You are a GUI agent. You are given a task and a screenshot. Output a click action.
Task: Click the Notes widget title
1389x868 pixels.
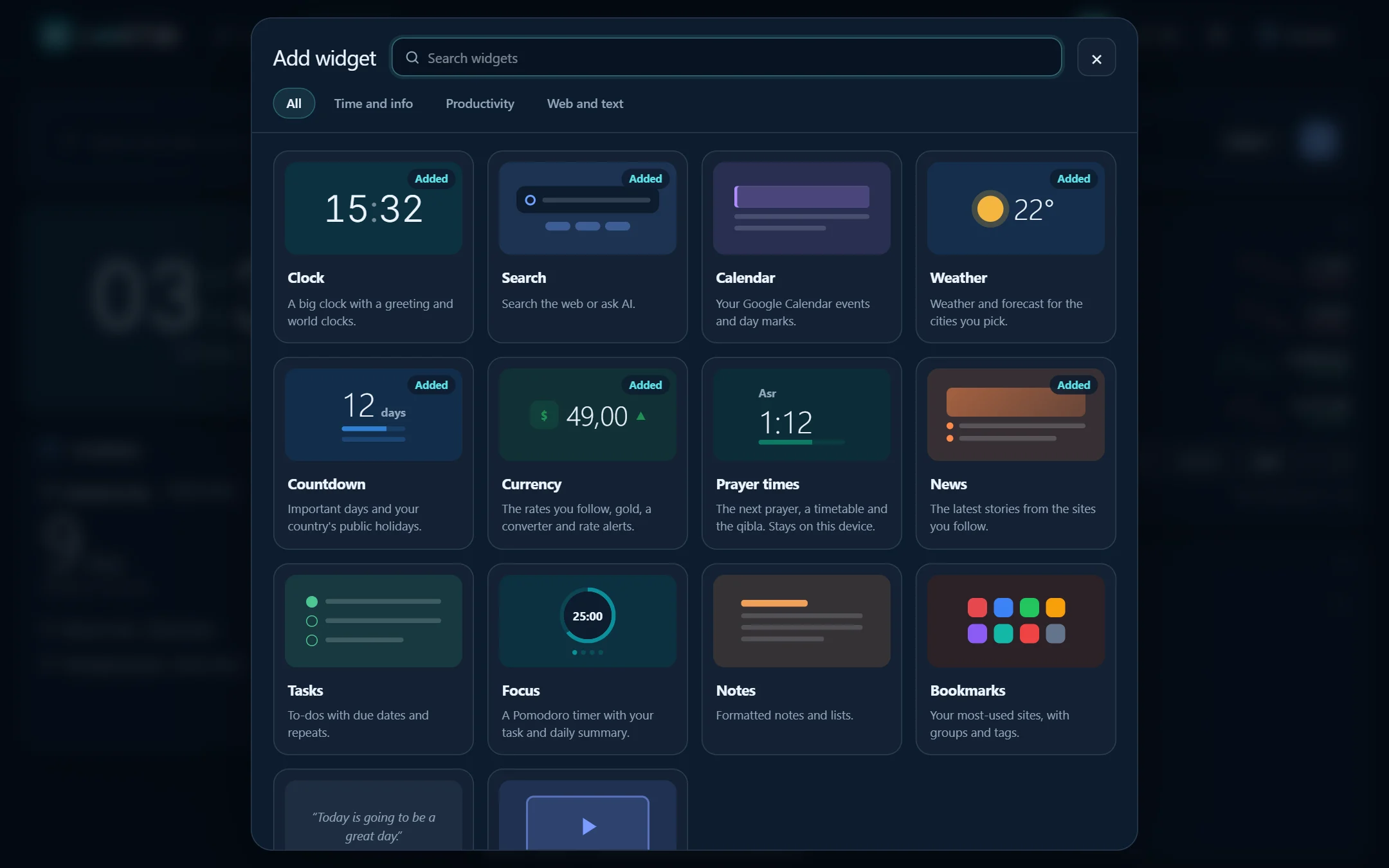tap(736, 691)
